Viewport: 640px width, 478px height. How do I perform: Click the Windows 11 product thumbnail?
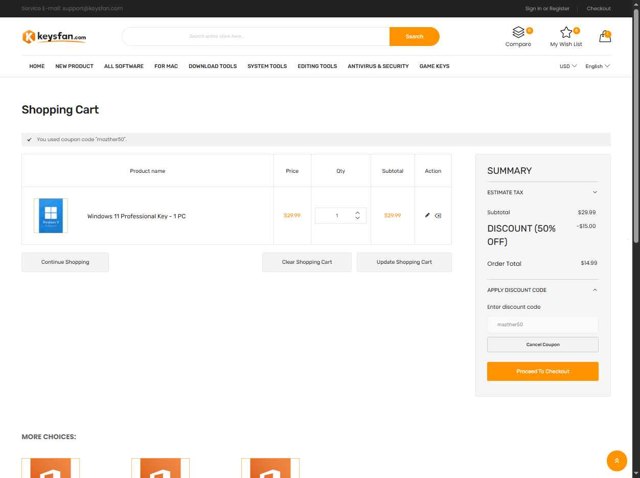[x=51, y=216]
